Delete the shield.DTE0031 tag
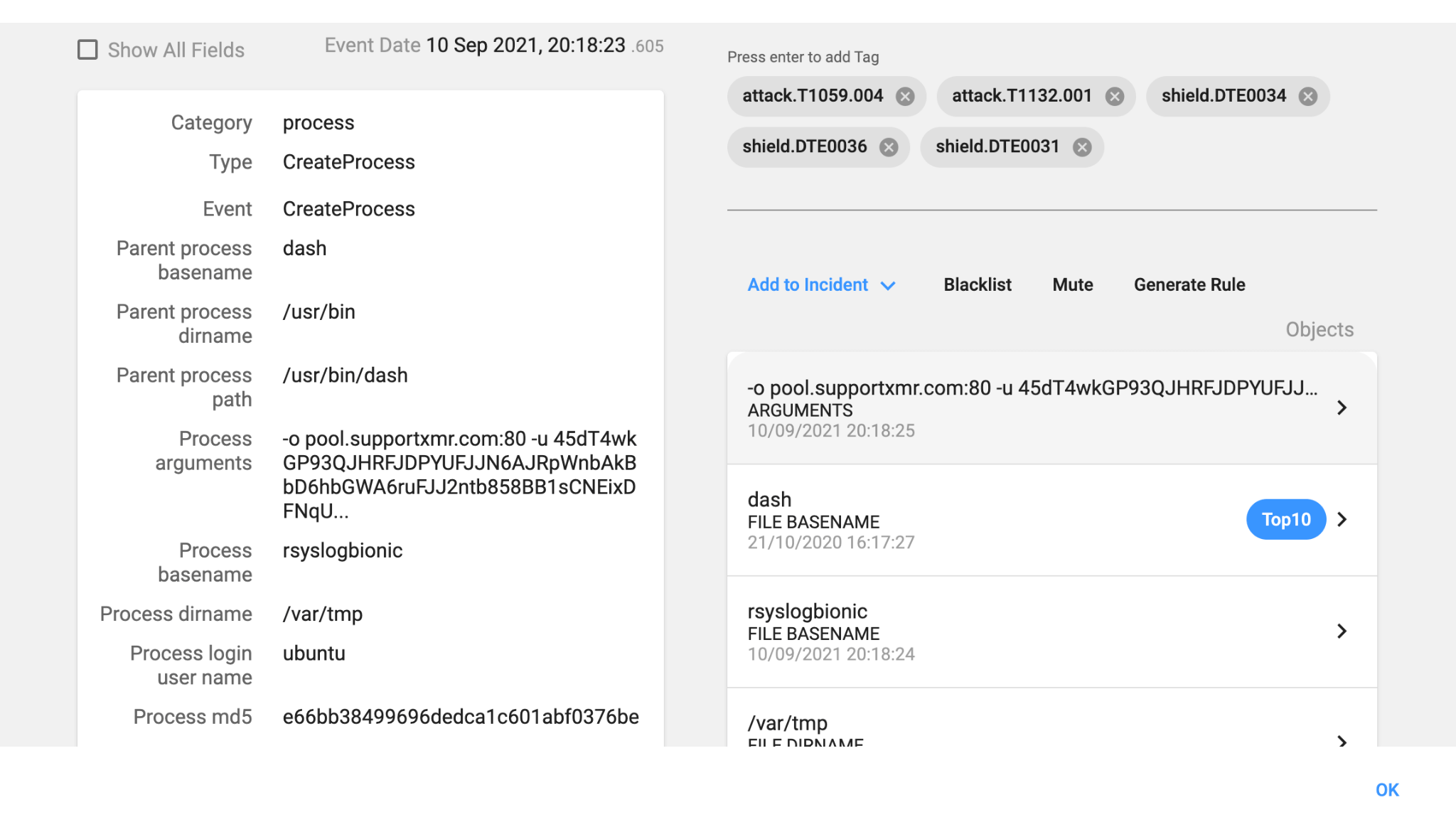Image resolution: width=1456 pixels, height=832 pixels. point(1081,147)
